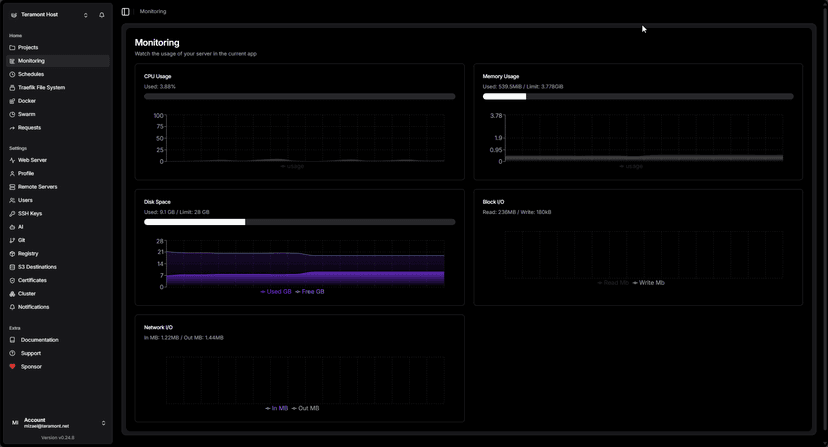Select the Support help icon
This screenshot has width=828, height=447.
(x=12, y=353)
